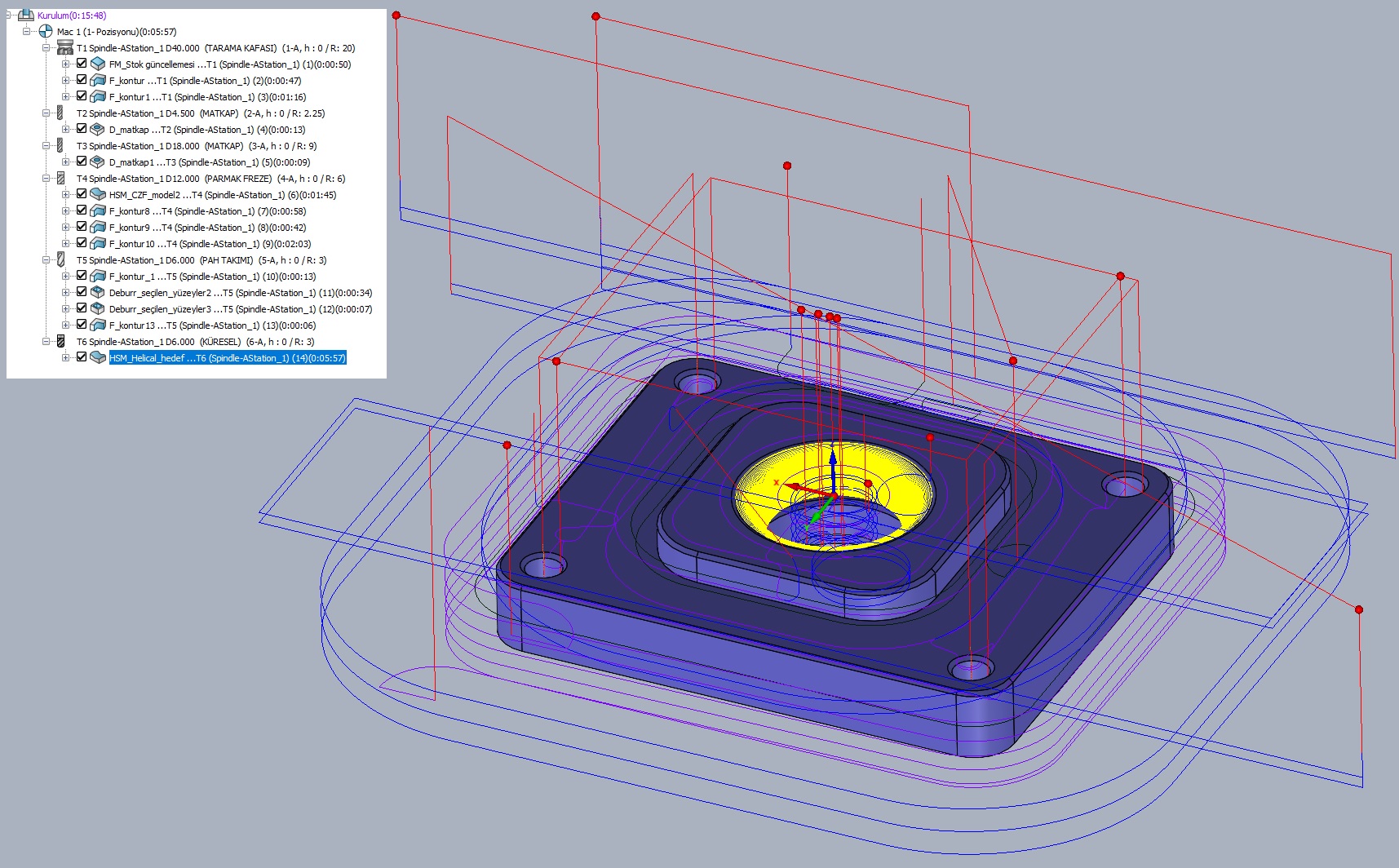Toggle the F_kontur10 operation checkbox
This screenshot has width=1399, height=868.
click(x=82, y=243)
